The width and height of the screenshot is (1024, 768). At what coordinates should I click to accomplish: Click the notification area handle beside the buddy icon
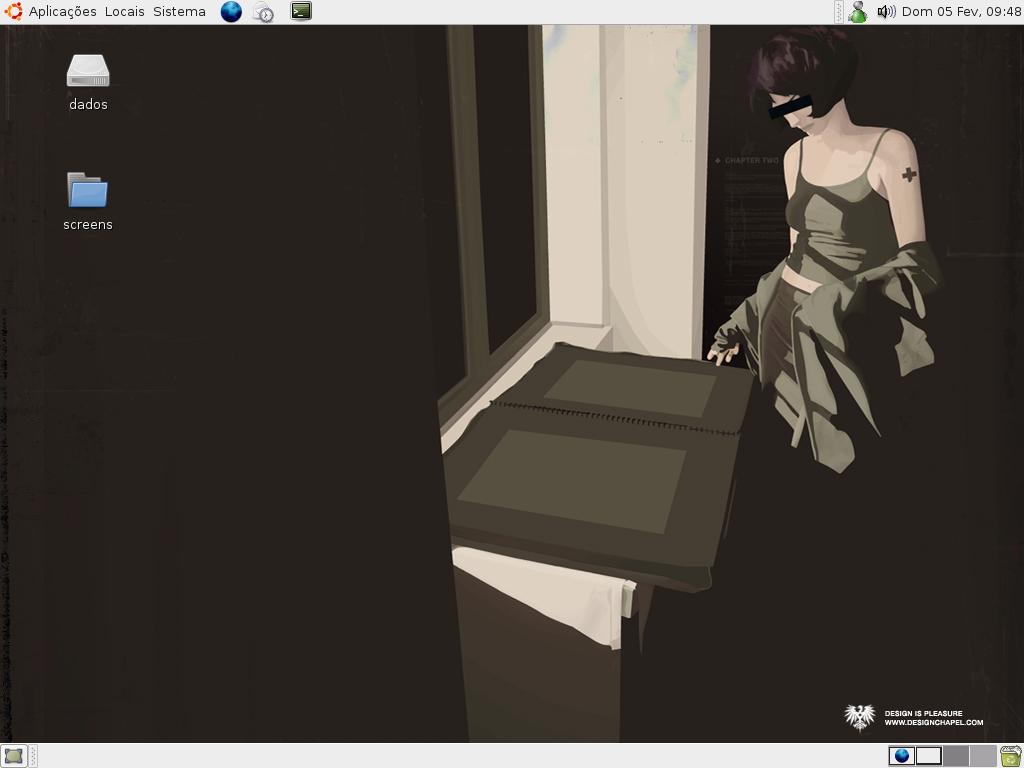tap(839, 12)
